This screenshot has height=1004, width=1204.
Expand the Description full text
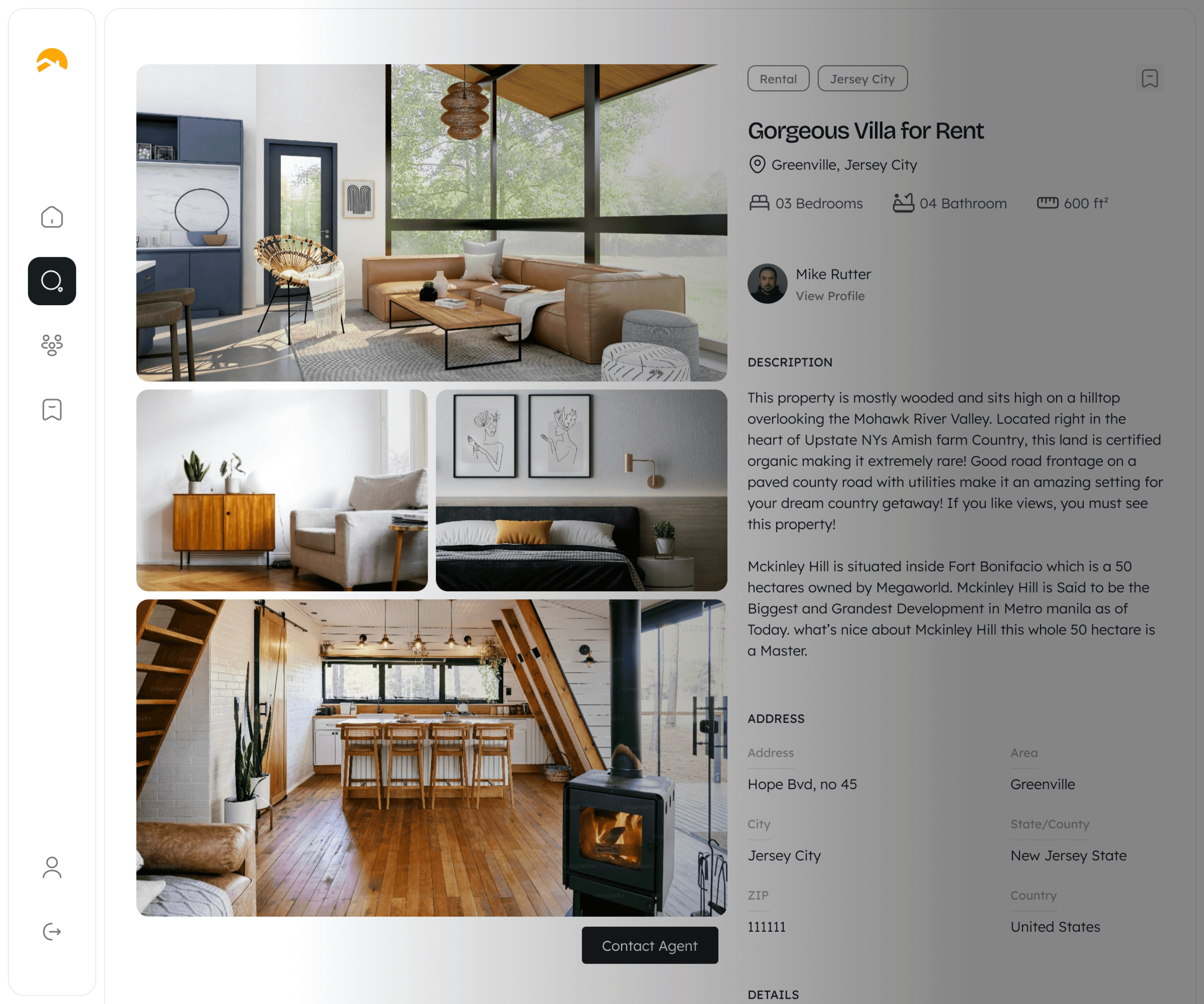click(791, 362)
